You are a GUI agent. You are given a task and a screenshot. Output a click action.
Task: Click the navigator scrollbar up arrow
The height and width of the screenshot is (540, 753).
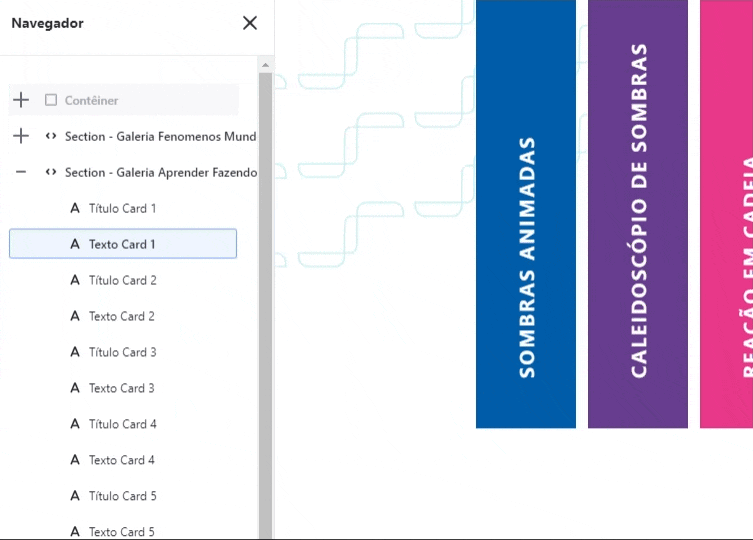[265, 65]
